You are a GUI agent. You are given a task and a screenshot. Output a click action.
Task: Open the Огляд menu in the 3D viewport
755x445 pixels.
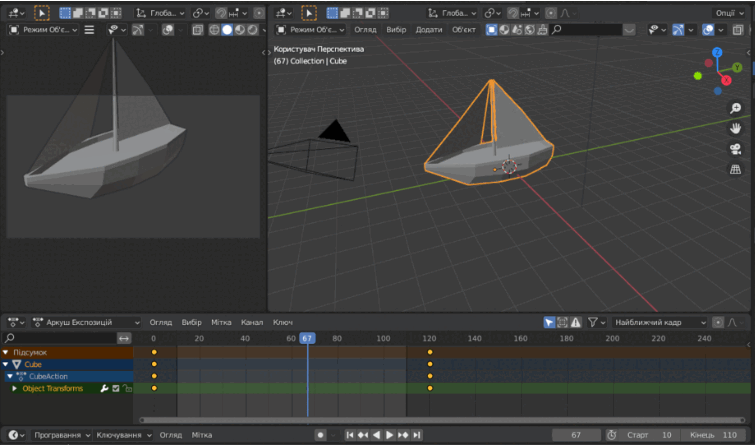click(x=365, y=30)
